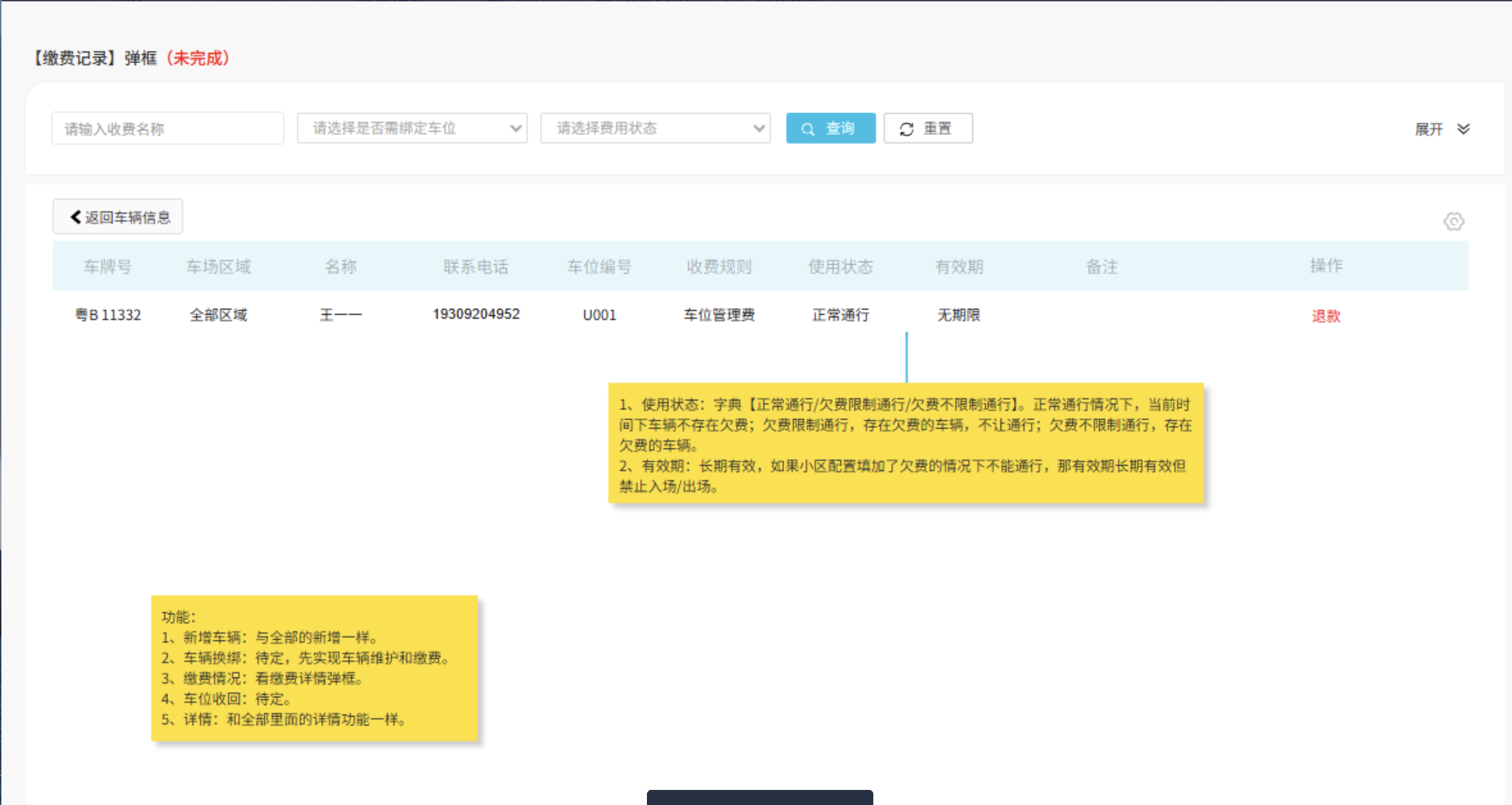Screen dimensions: 1512x805
Task: Click the red 退款 refund link
Action: [x=1325, y=315]
